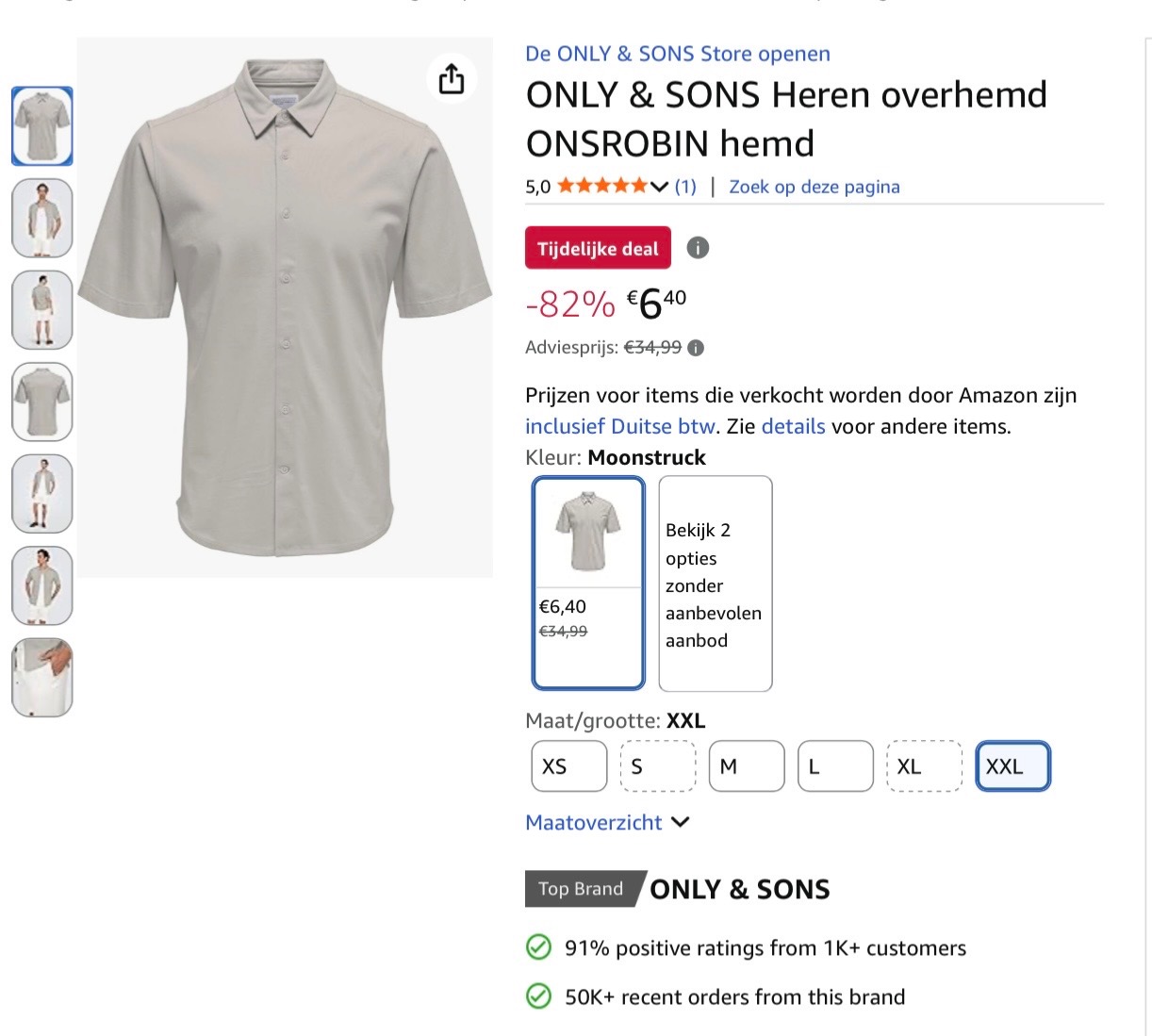
Task: Click the five-star rating display
Action: pyautogui.click(x=601, y=186)
